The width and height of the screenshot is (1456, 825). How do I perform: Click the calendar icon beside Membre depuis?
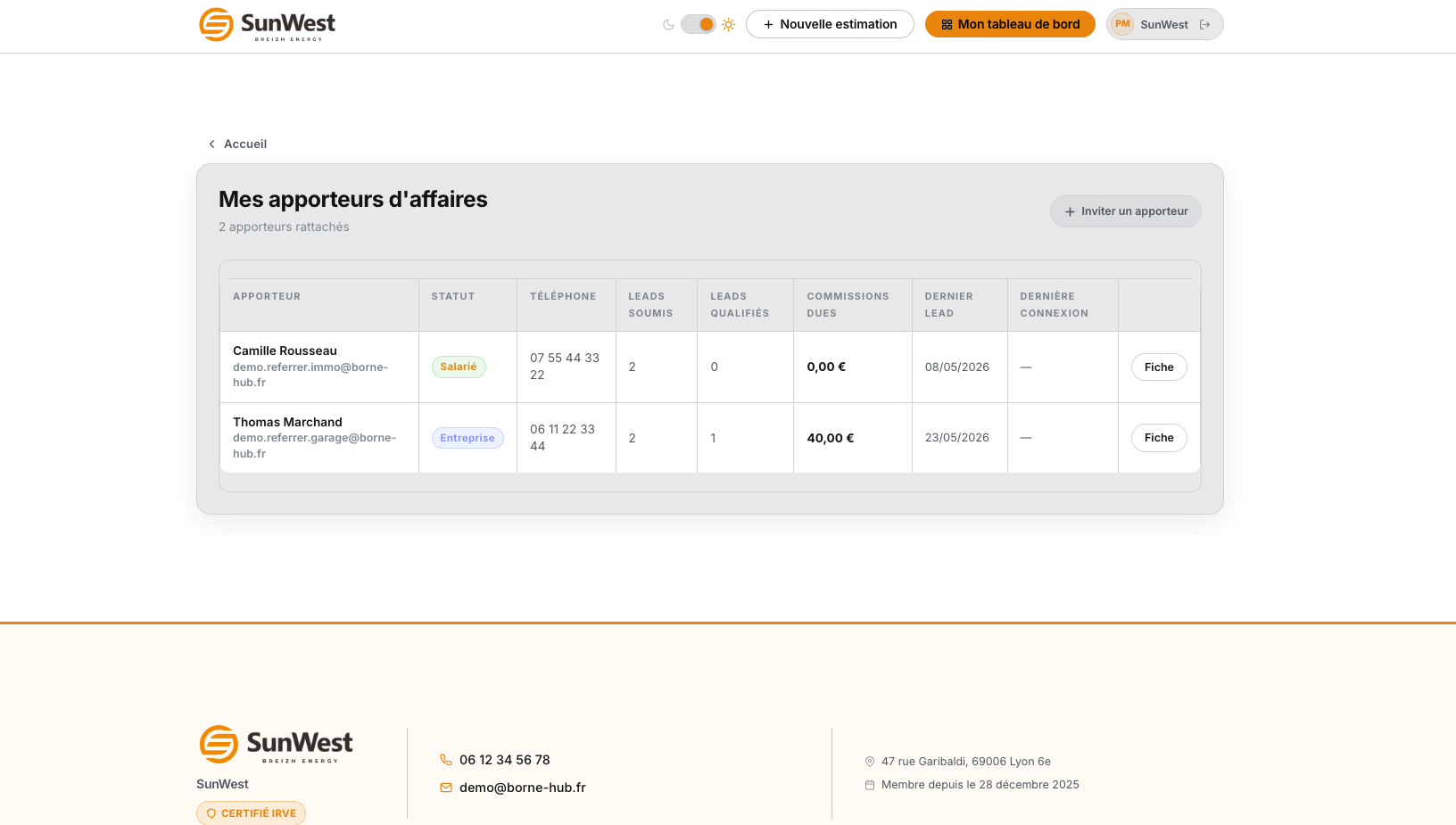point(870,785)
